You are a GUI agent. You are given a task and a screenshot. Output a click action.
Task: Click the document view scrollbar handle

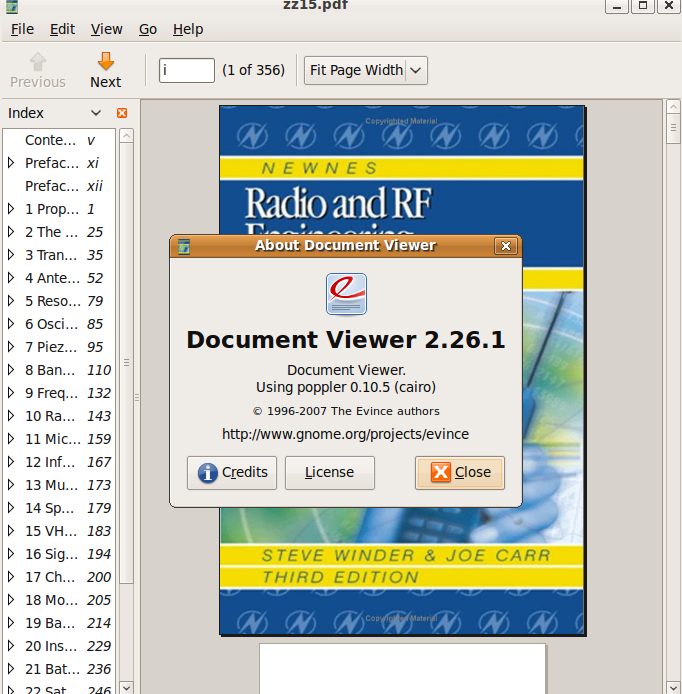(673, 128)
